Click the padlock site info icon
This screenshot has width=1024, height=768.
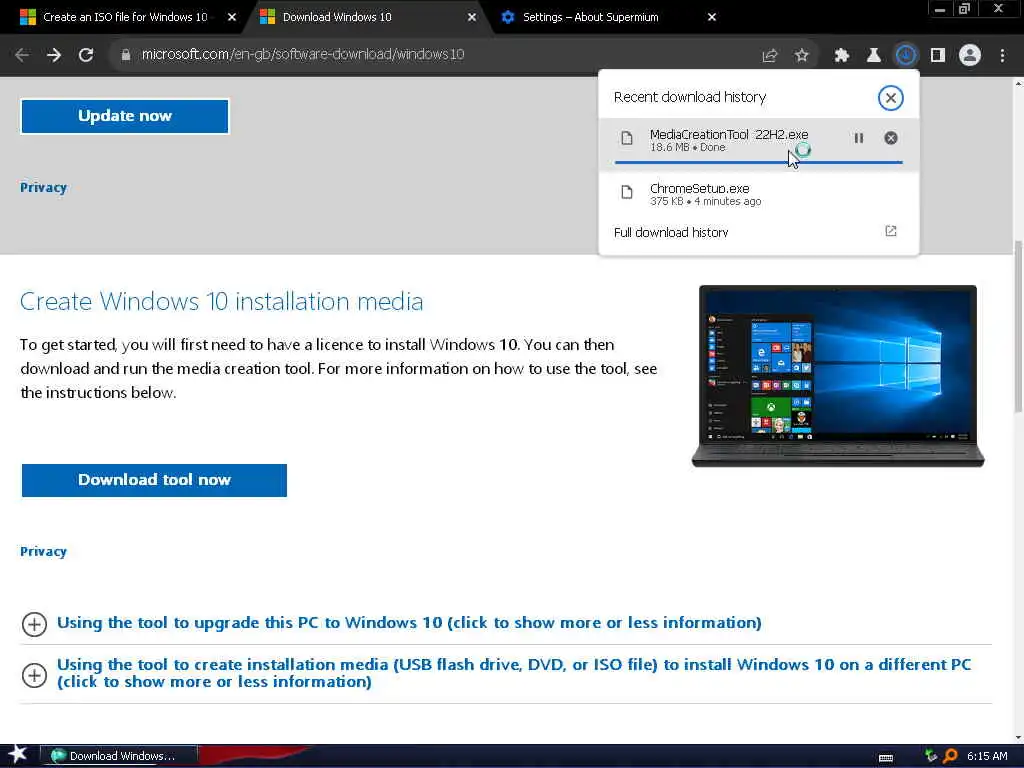click(x=126, y=55)
